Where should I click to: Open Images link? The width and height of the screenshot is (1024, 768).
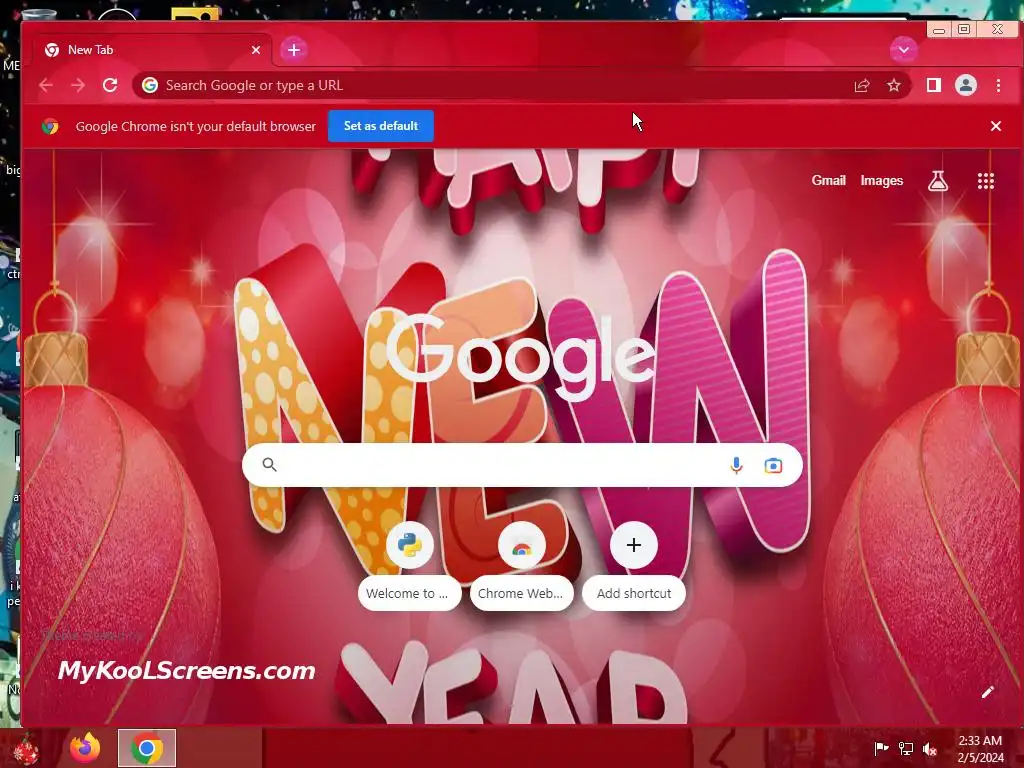click(x=882, y=181)
